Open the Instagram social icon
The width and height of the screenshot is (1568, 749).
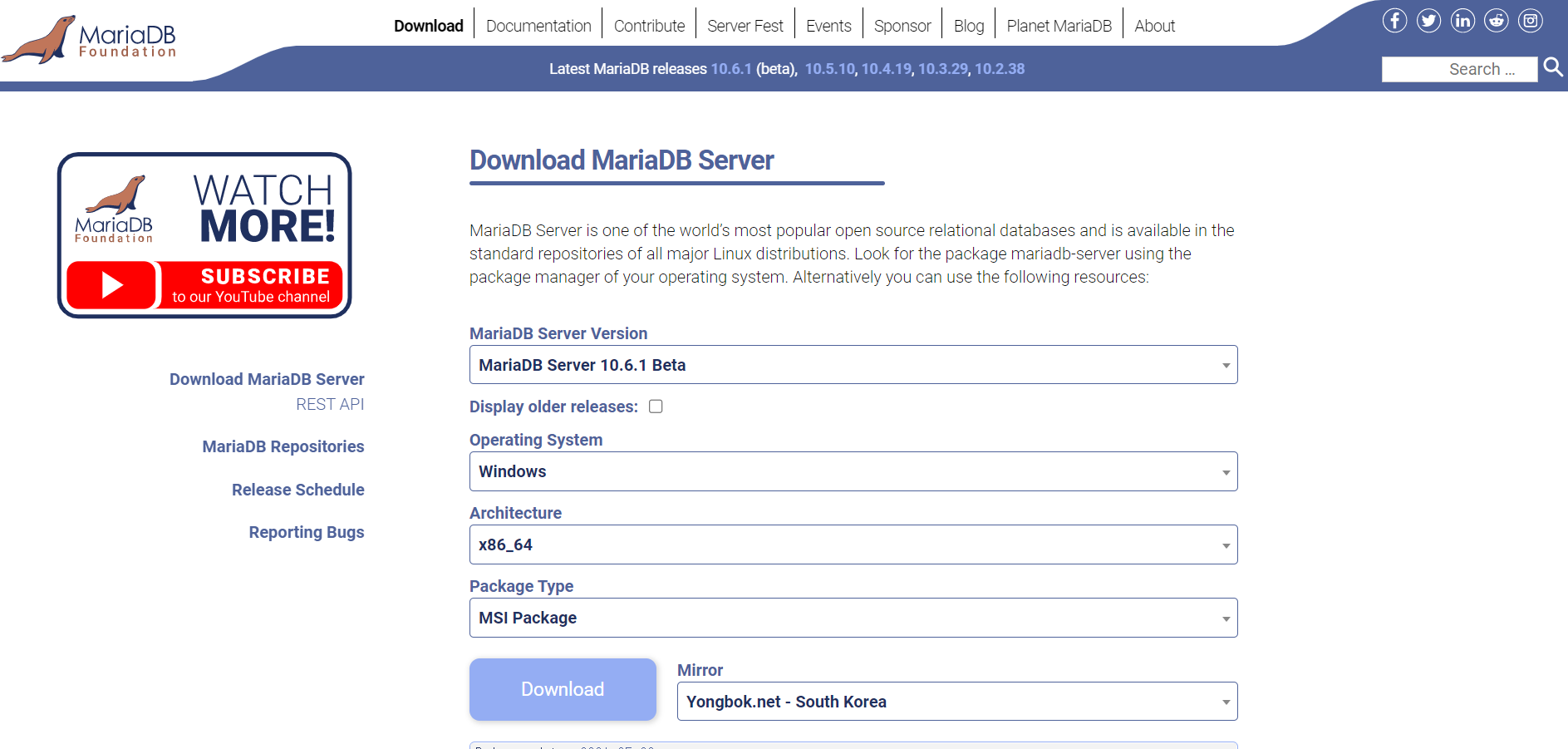(x=1531, y=20)
